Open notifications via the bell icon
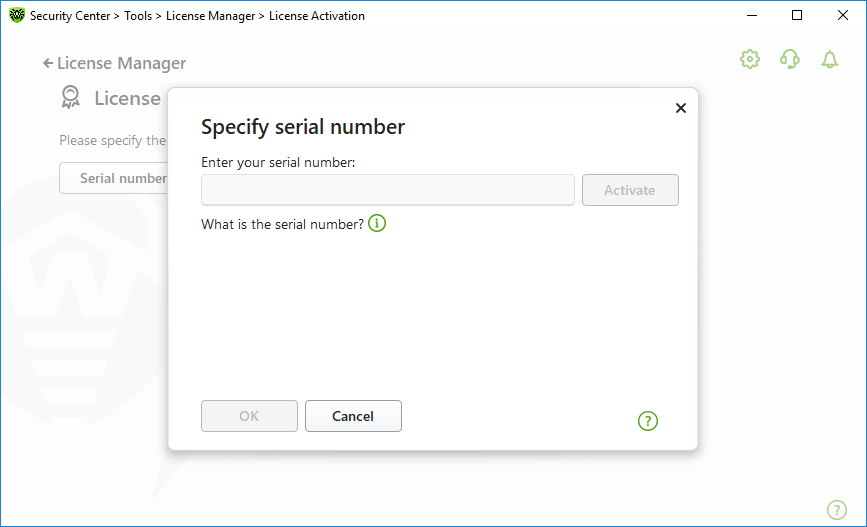Screen dimensions: 867x527 tap(829, 59)
